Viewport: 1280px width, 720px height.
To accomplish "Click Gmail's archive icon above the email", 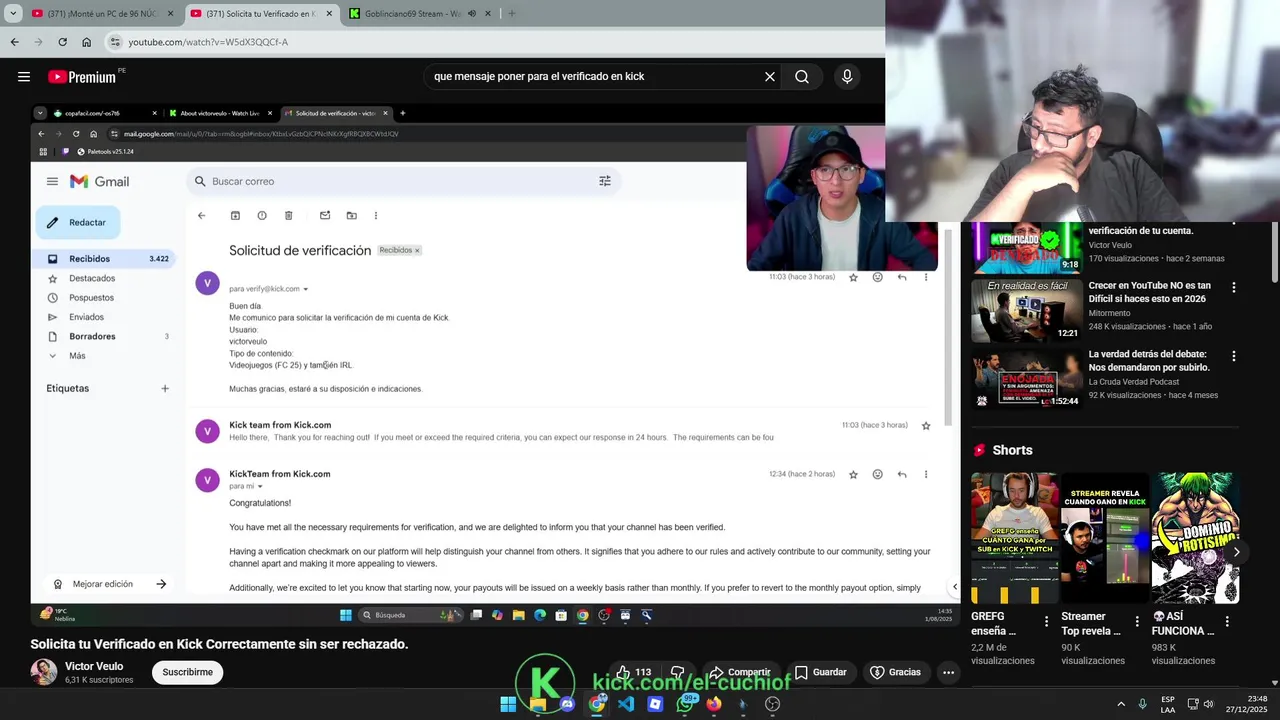I will click(235, 215).
